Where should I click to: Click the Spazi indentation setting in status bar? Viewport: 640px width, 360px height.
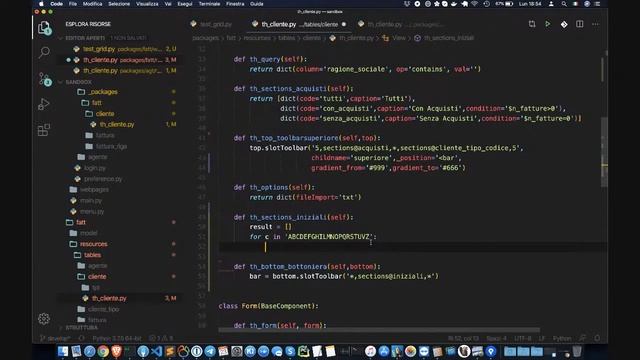pyautogui.click(x=496, y=338)
